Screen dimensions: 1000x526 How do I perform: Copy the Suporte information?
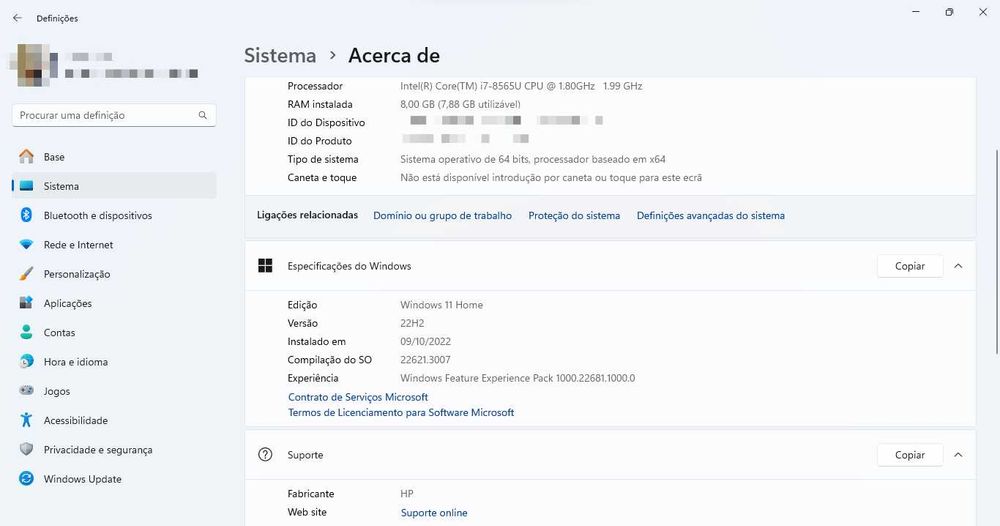pyautogui.click(x=910, y=455)
